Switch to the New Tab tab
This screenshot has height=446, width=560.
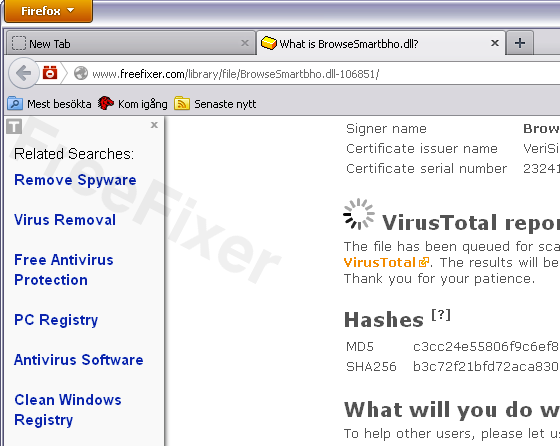tap(131, 44)
